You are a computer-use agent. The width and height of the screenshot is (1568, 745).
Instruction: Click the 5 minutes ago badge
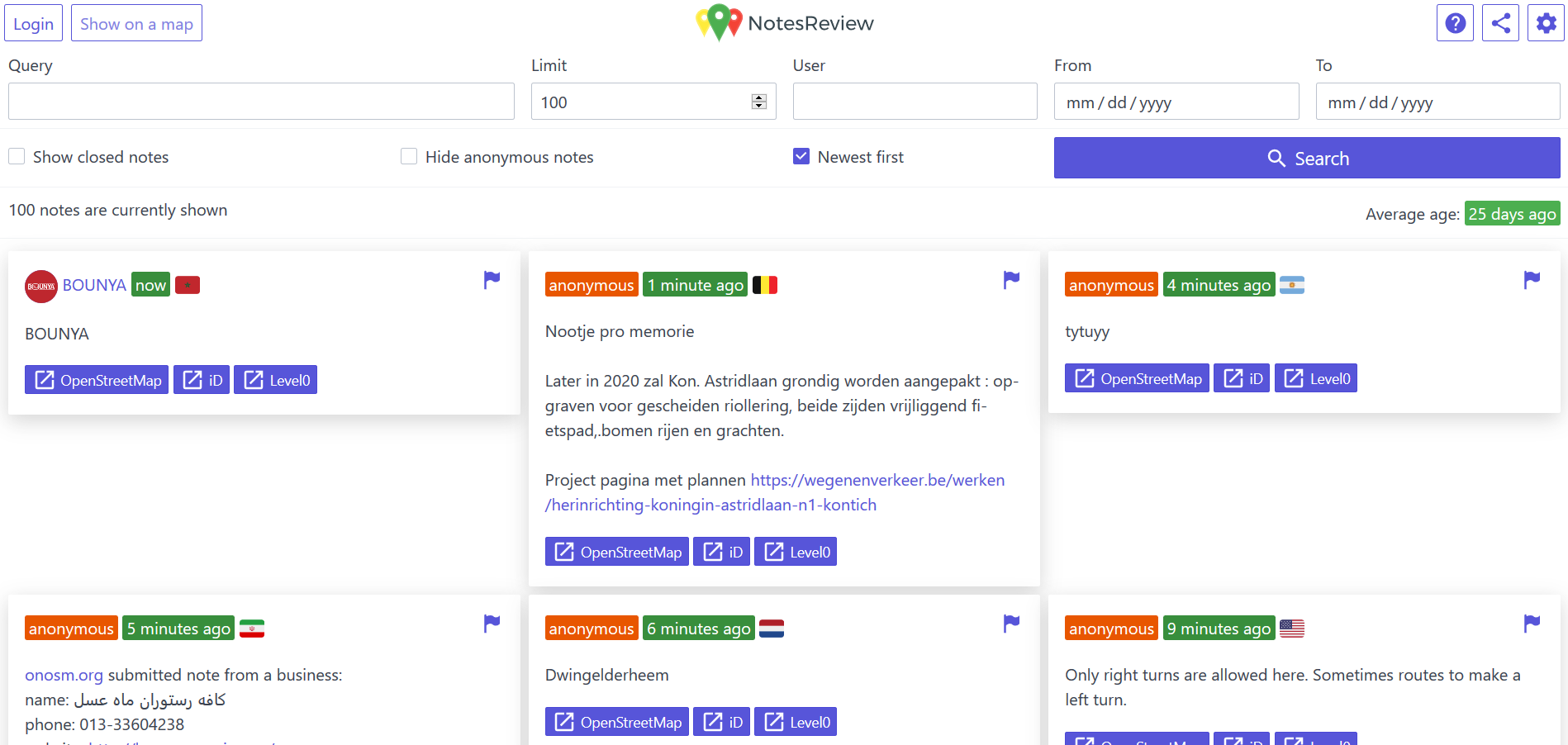pyautogui.click(x=178, y=629)
